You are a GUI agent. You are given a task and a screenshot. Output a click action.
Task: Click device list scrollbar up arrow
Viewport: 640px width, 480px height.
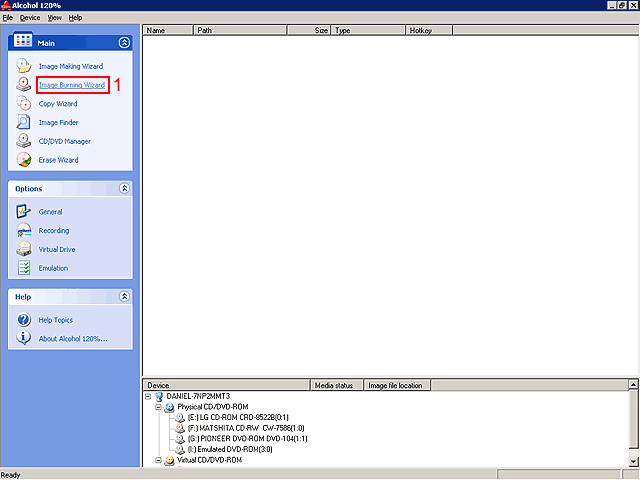(x=633, y=384)
